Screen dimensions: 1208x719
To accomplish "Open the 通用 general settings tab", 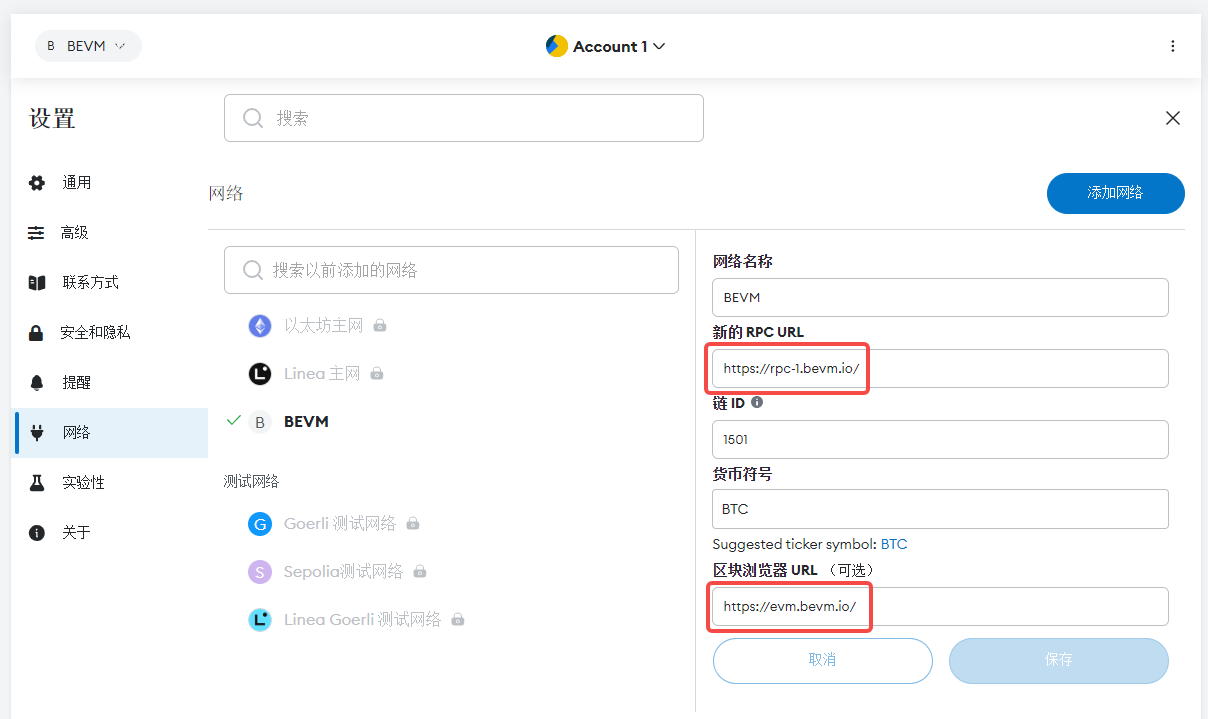I will (x=110, y=182).
